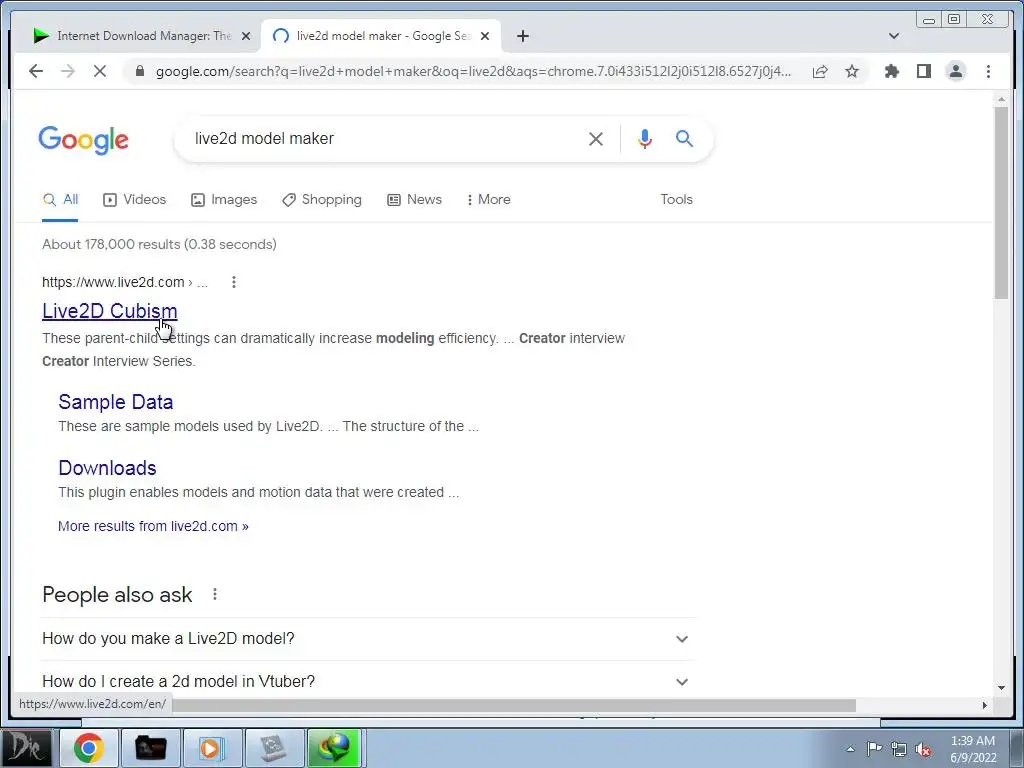Image resolution: width=1024 pixels, height=768 pixels.
Task: Submit search with magnifier icon
Action: pyautogui.click(x=684, y=138)
